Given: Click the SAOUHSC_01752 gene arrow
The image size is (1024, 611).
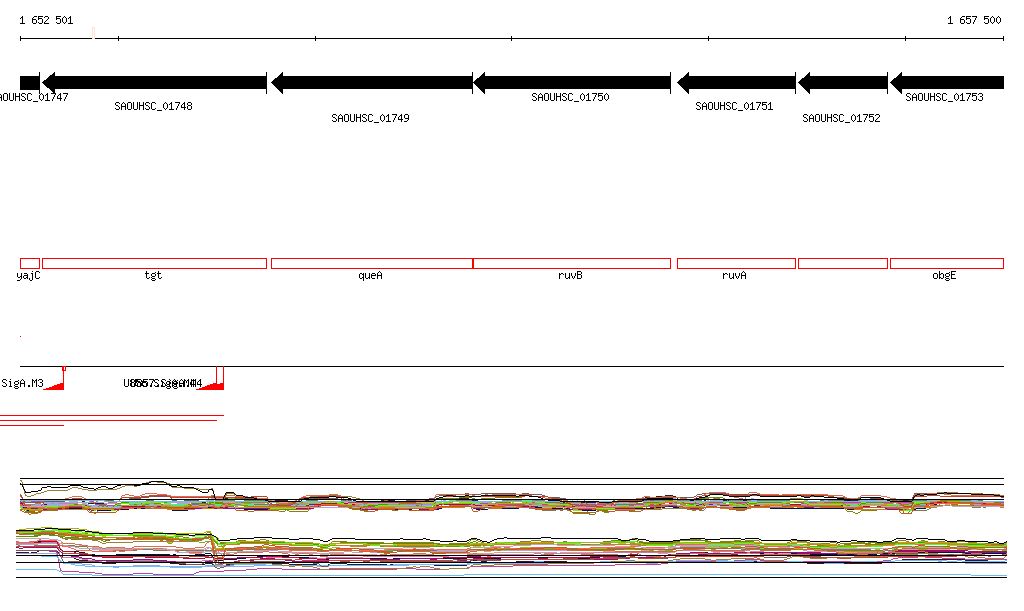Looking at the screenshot, I should (x=843, y=83).
